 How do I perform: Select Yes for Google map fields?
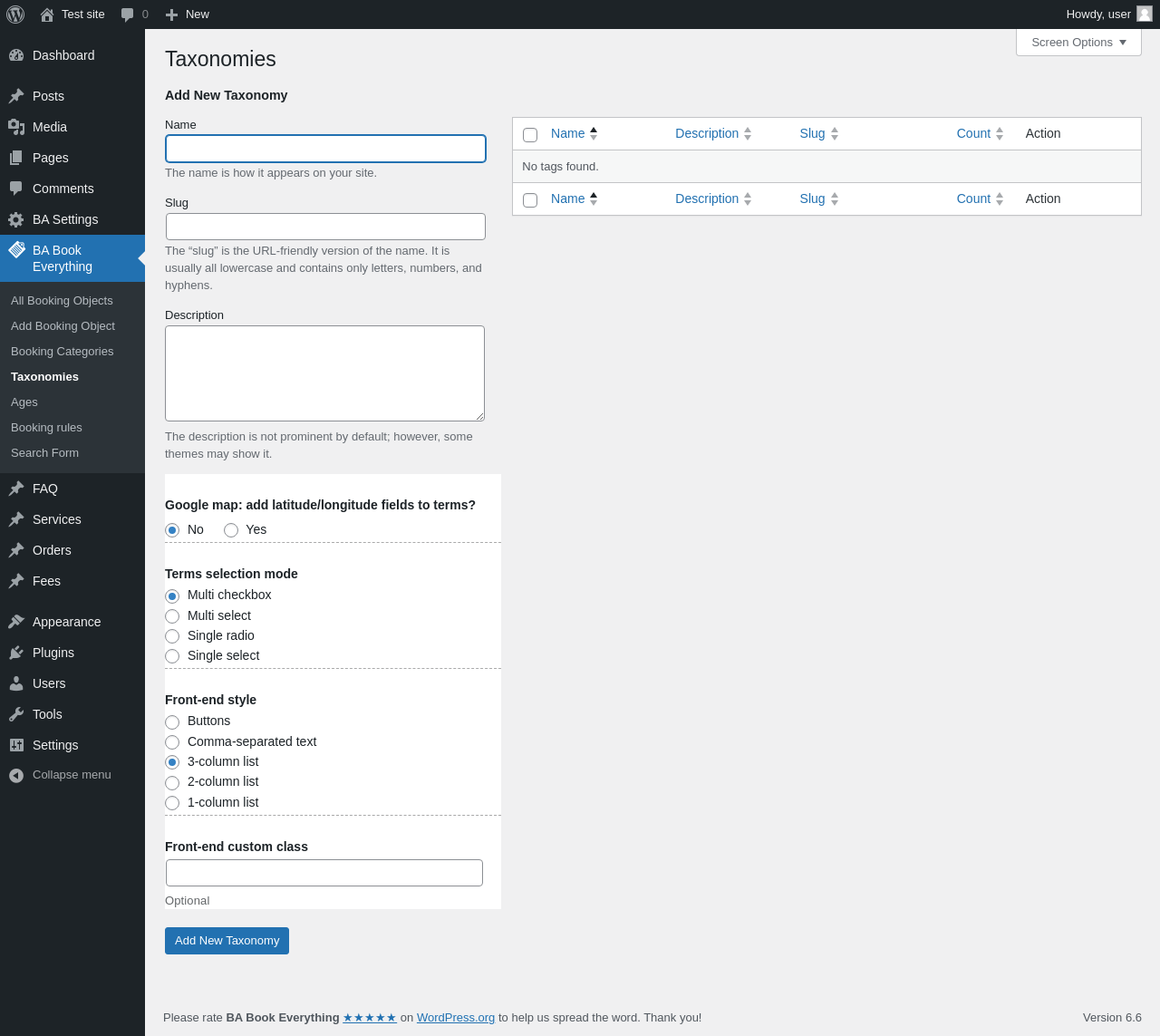[231, 530]
